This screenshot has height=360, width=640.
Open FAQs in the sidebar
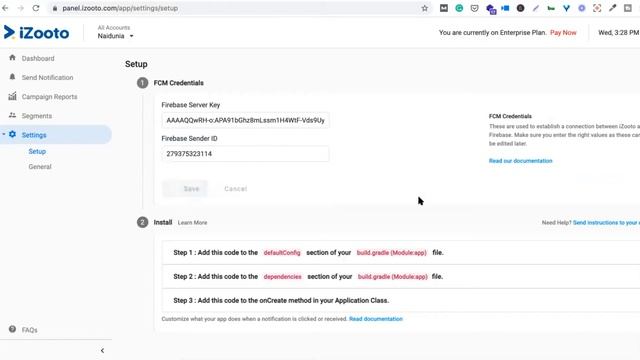29,330
